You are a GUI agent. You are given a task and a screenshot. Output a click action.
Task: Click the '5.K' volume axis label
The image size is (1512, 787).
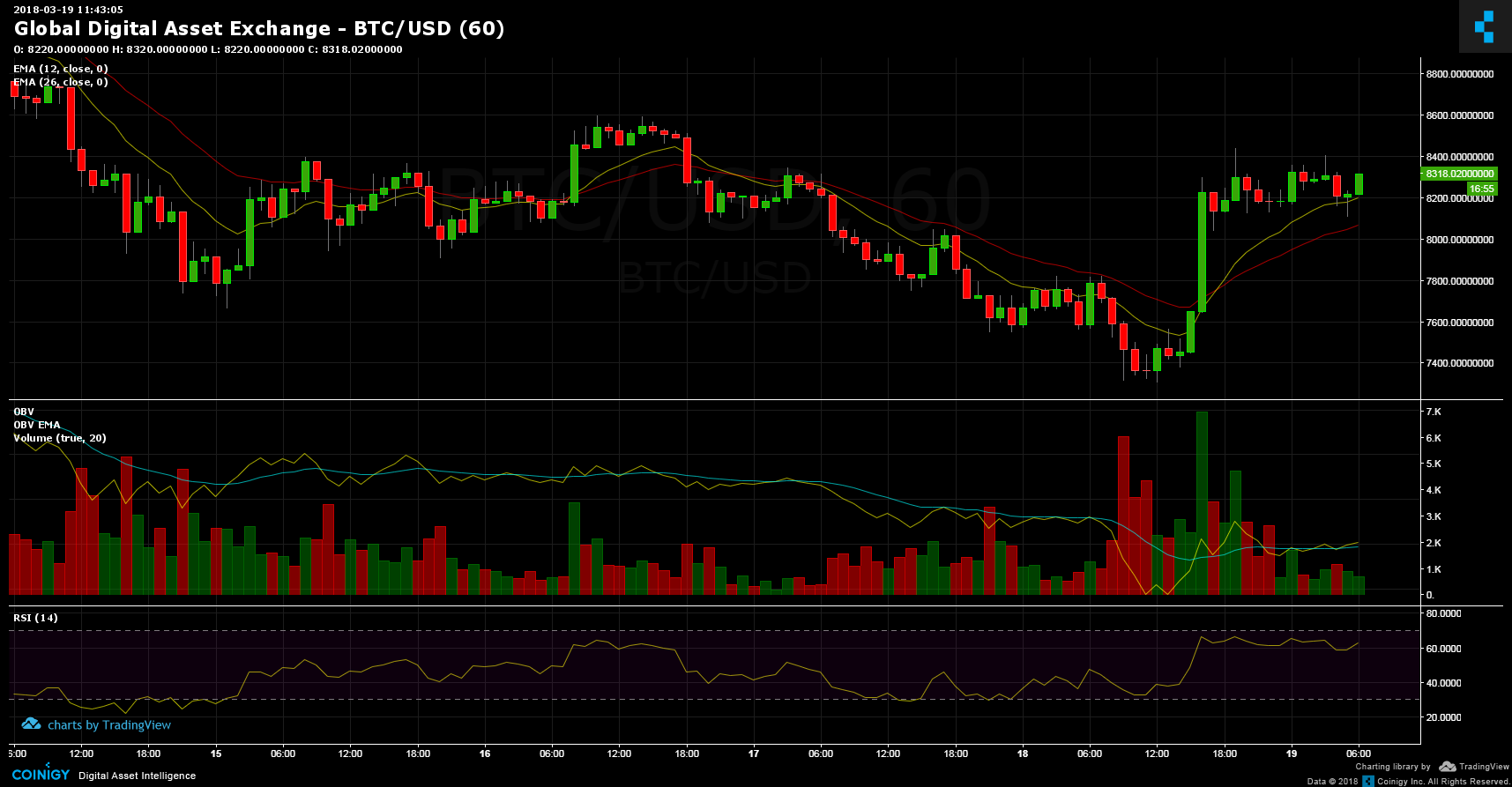(x=1434, y=464)
